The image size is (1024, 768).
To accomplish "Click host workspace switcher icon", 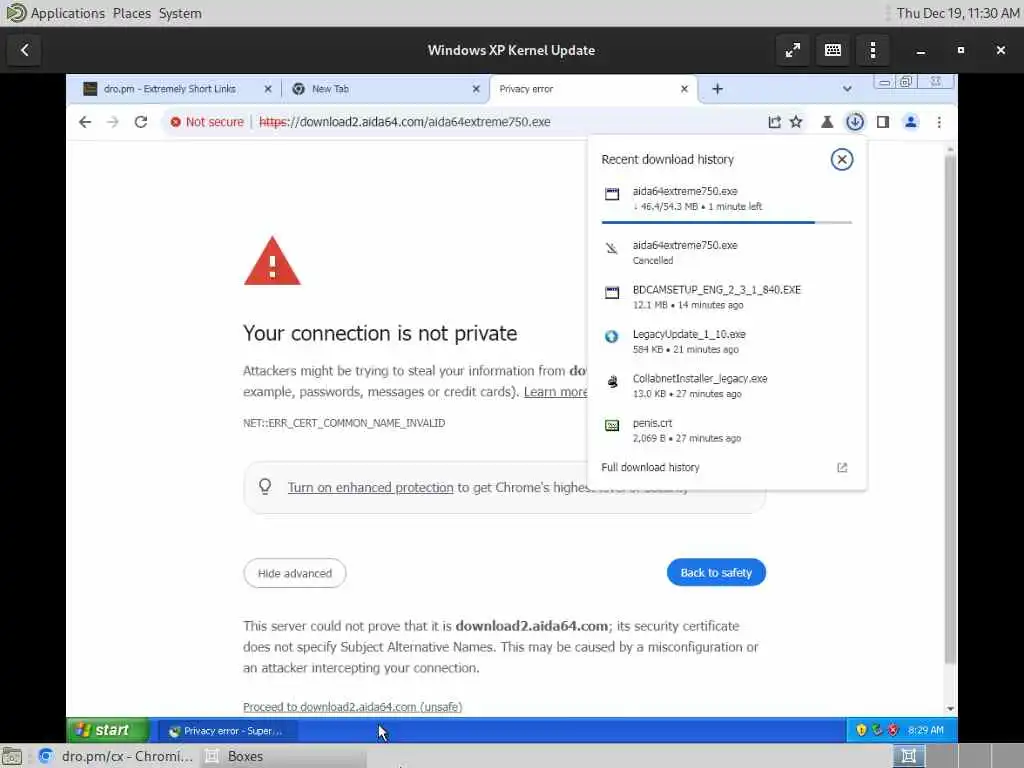I will [908, 756].
